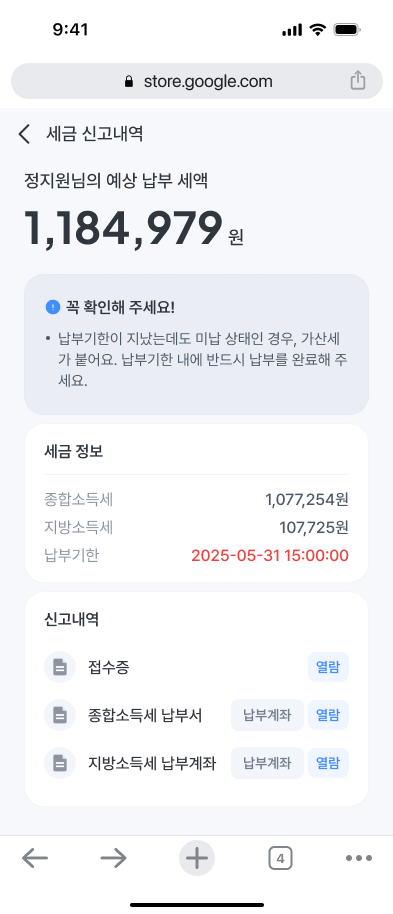This screenshot has height=914, width=393.
Task: Tap the share icon in address bar
Action: 357,80
